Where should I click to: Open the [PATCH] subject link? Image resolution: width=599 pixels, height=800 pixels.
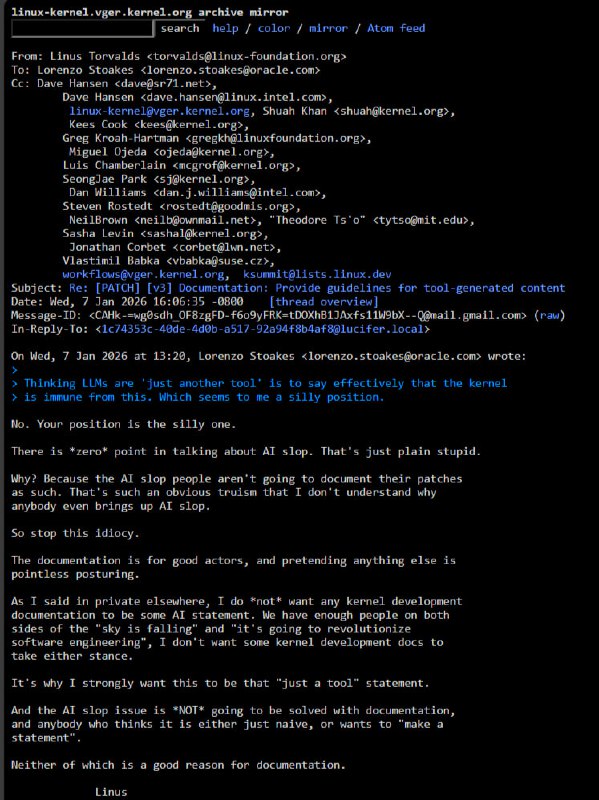[117, 288]
